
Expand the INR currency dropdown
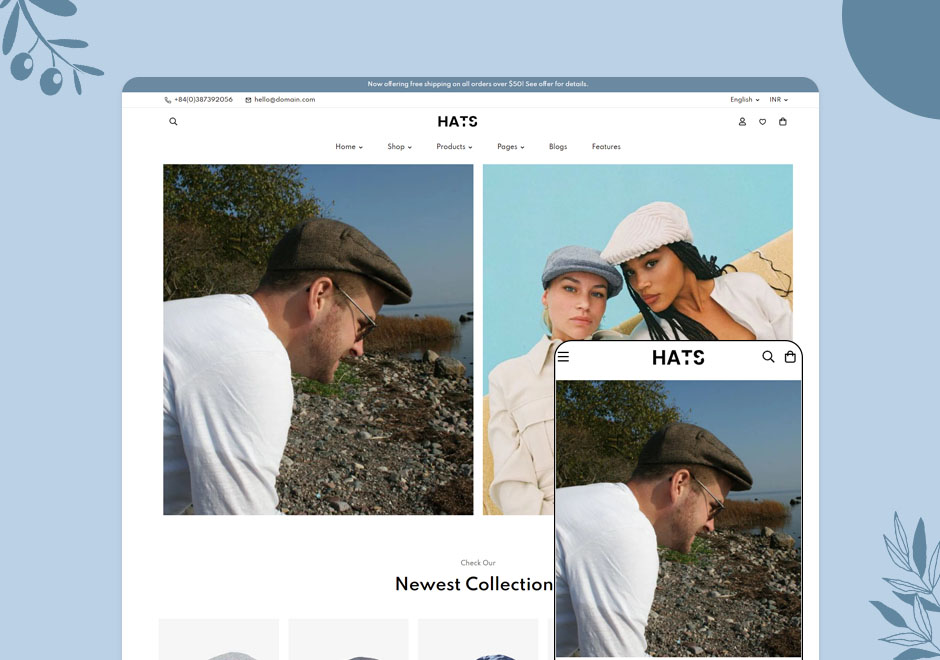[779, 100]
